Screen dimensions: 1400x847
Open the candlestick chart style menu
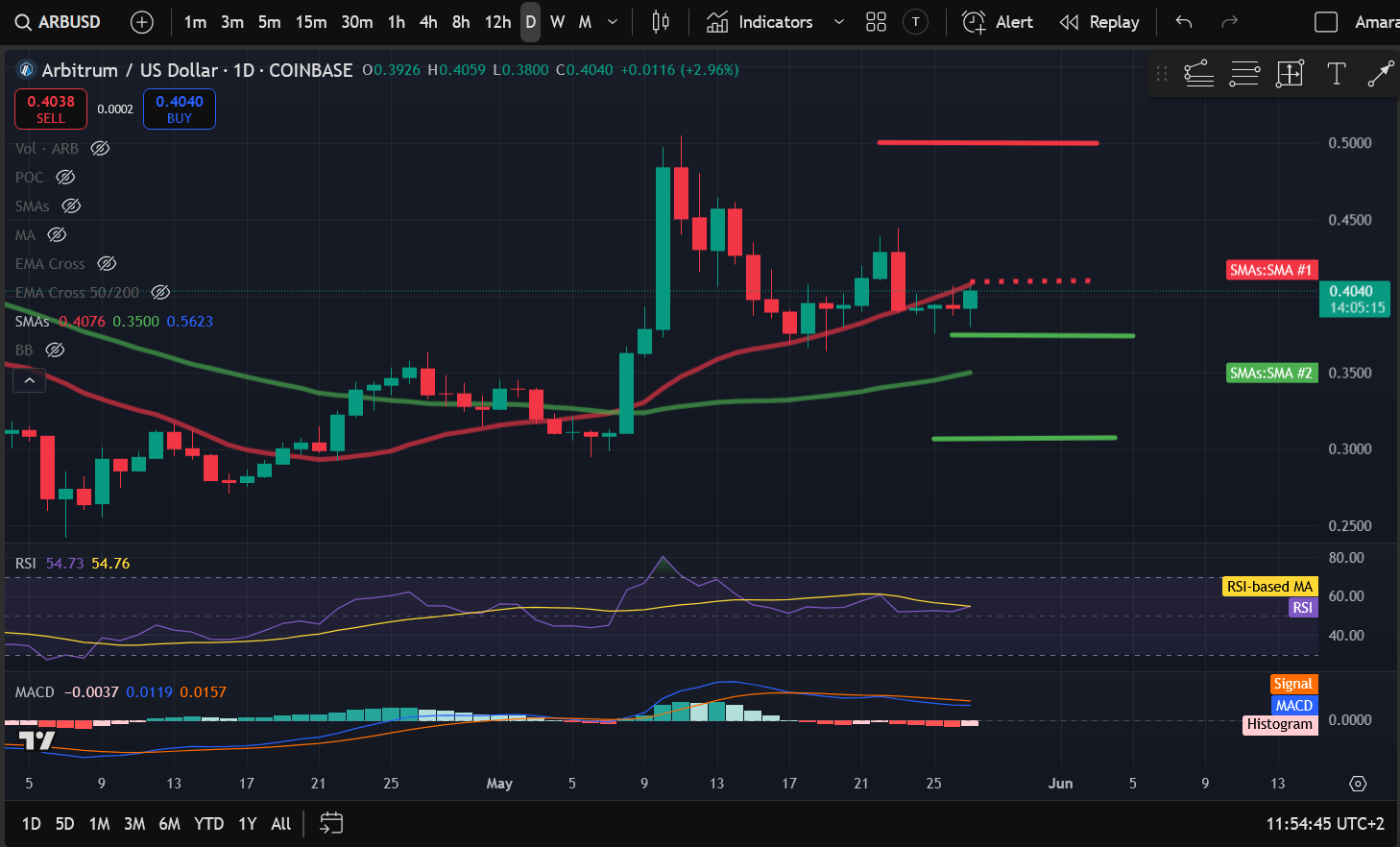pos(661,22)
